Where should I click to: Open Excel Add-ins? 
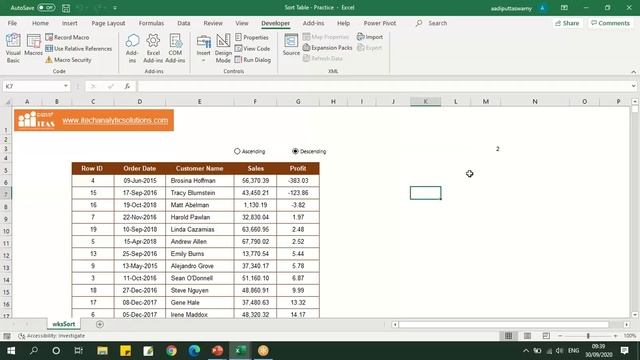(x=153, y=48)
